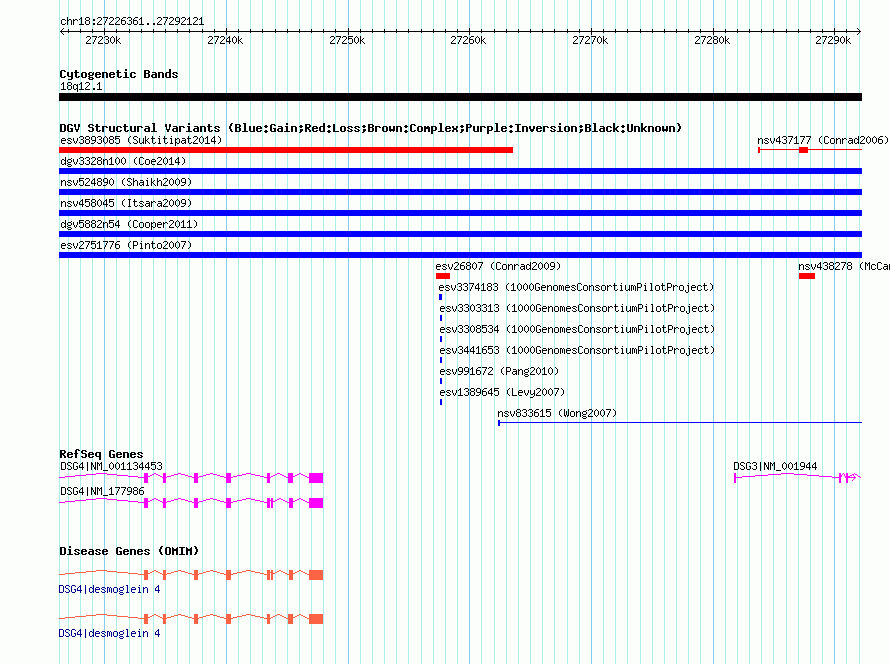This screenshot has height=664, width=890.
Task: Click the 27240k ruler tick label
Action: (x=225, y=40)
